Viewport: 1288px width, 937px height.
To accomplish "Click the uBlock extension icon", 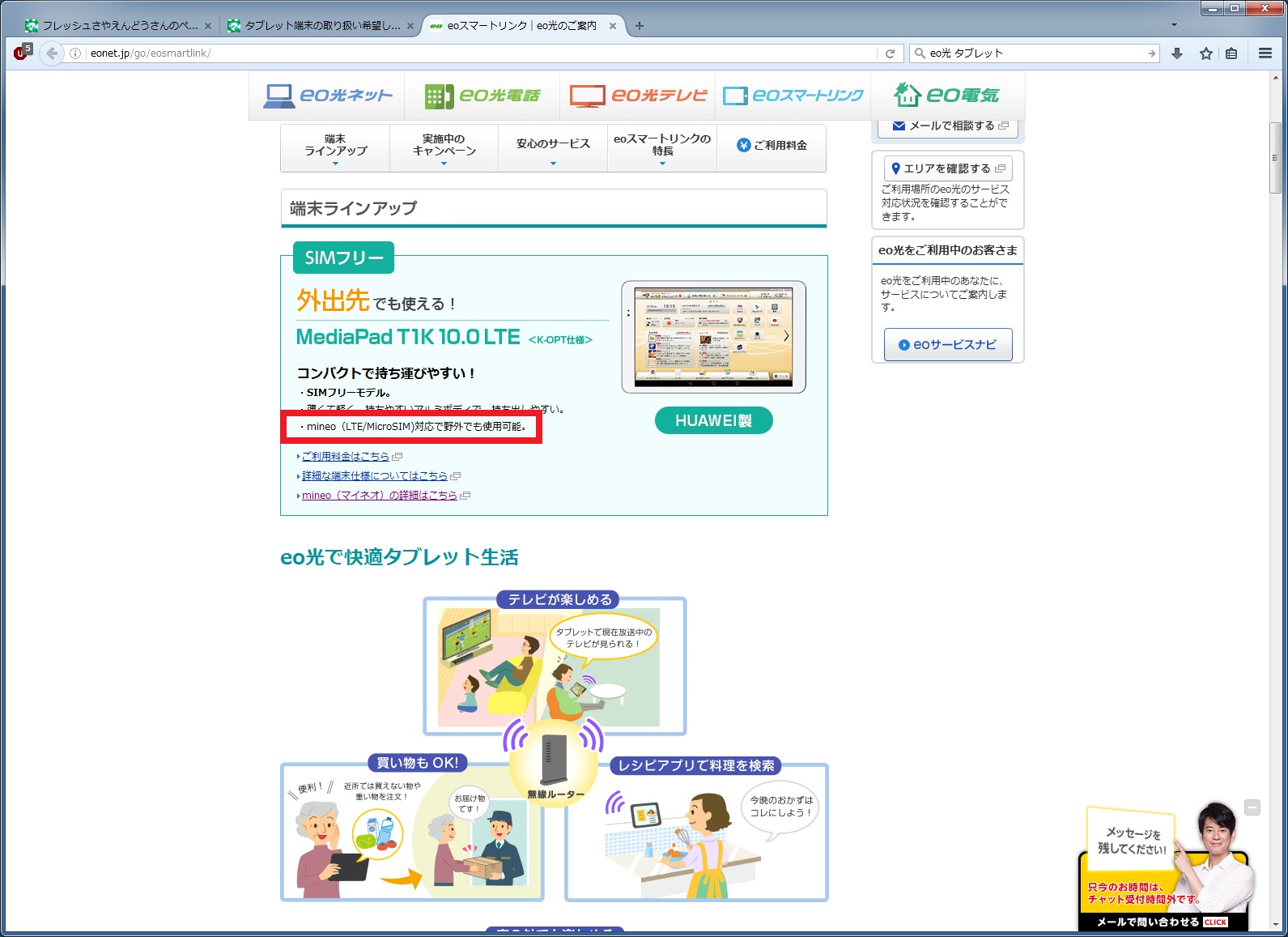I will coord(22,53).
